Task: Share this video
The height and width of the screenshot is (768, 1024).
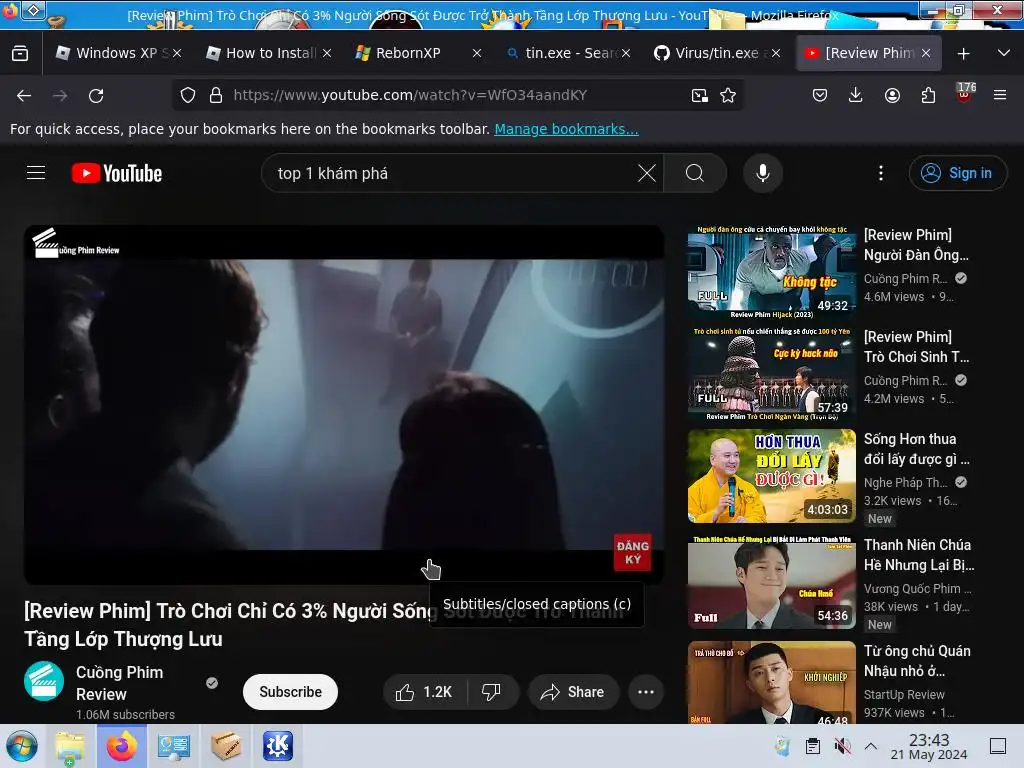Action: pyautogui.click(x=573, y=692)
